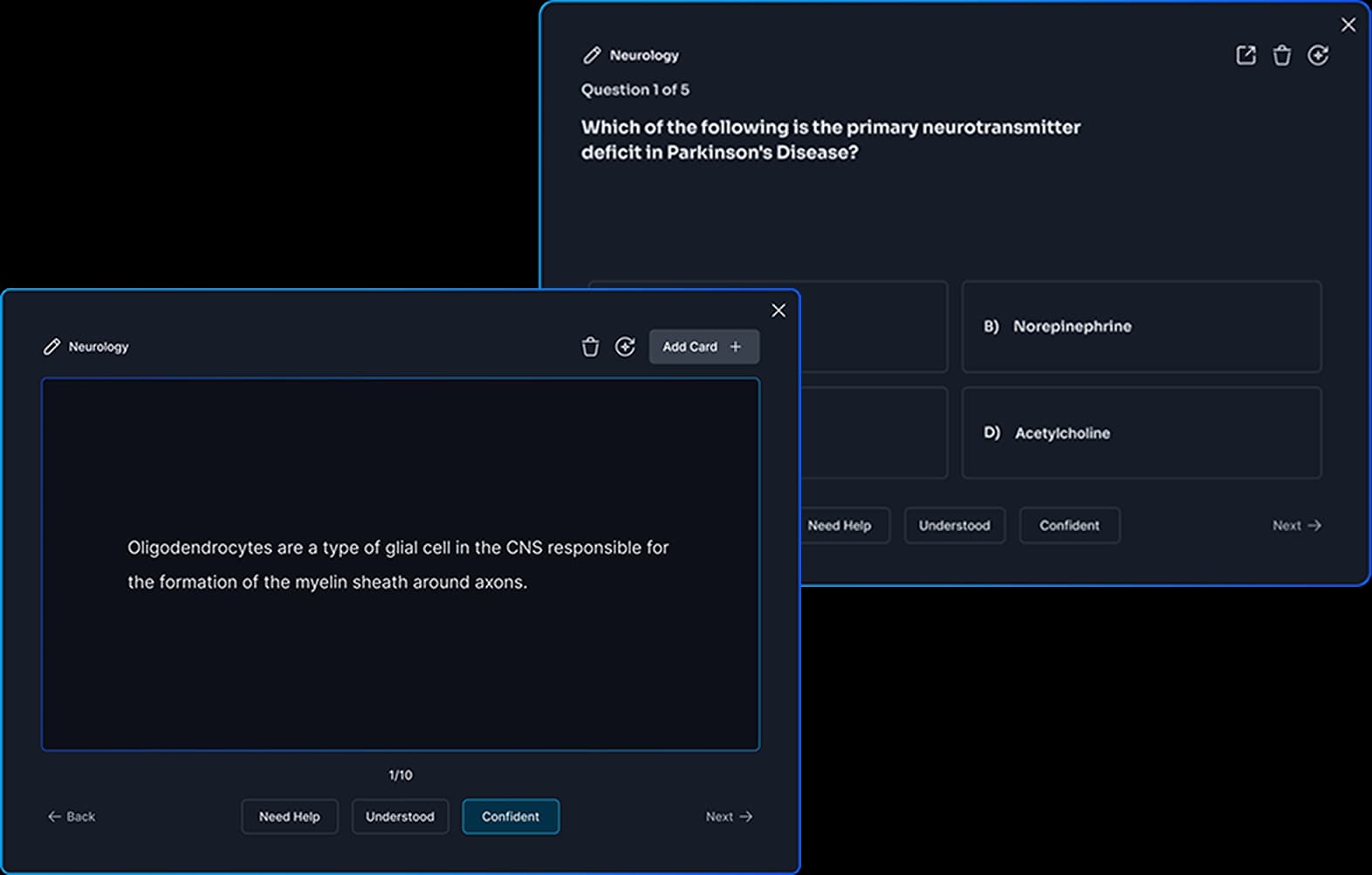Mark flashcard as Understood
This screenshot has width=1372, height=875.
(x=400, y=816)
